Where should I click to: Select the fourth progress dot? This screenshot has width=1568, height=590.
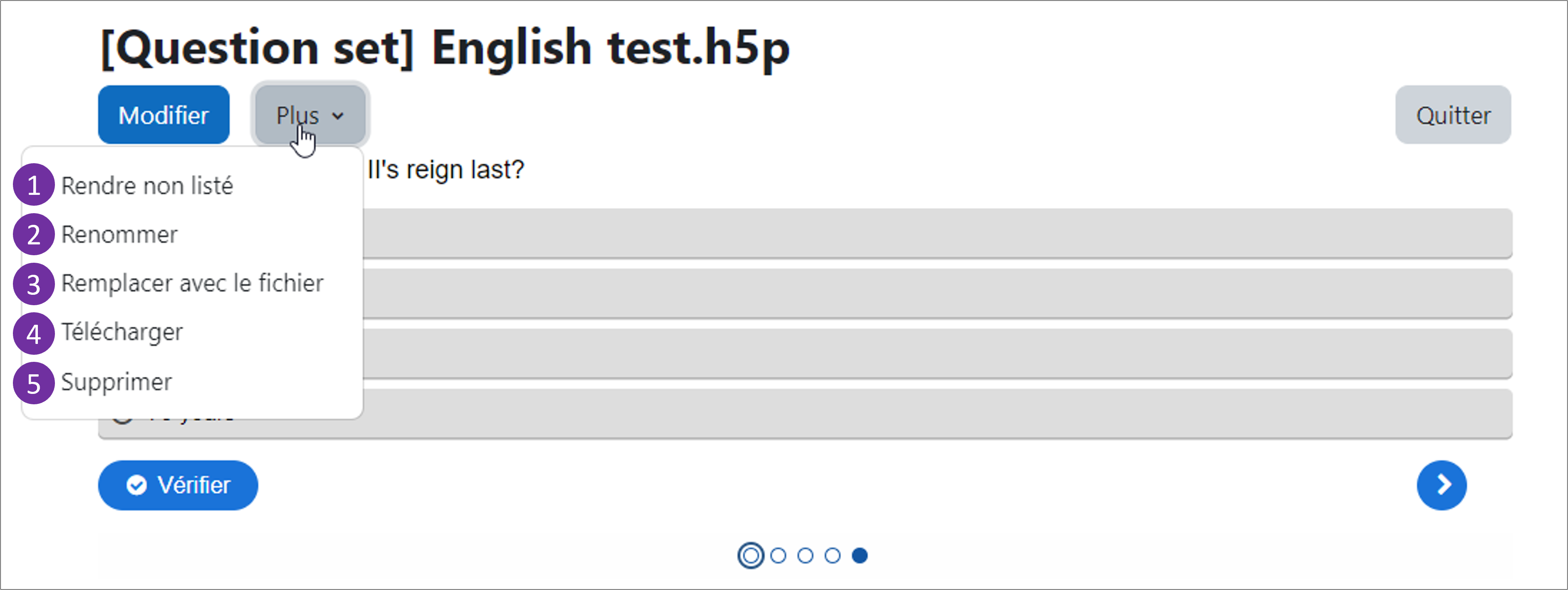(832, 555)
